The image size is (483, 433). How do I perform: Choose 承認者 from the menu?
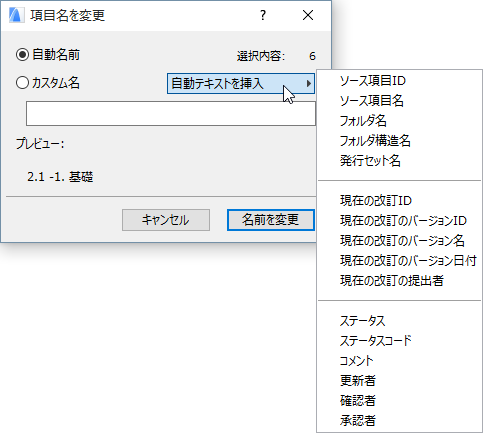point(399,421)
